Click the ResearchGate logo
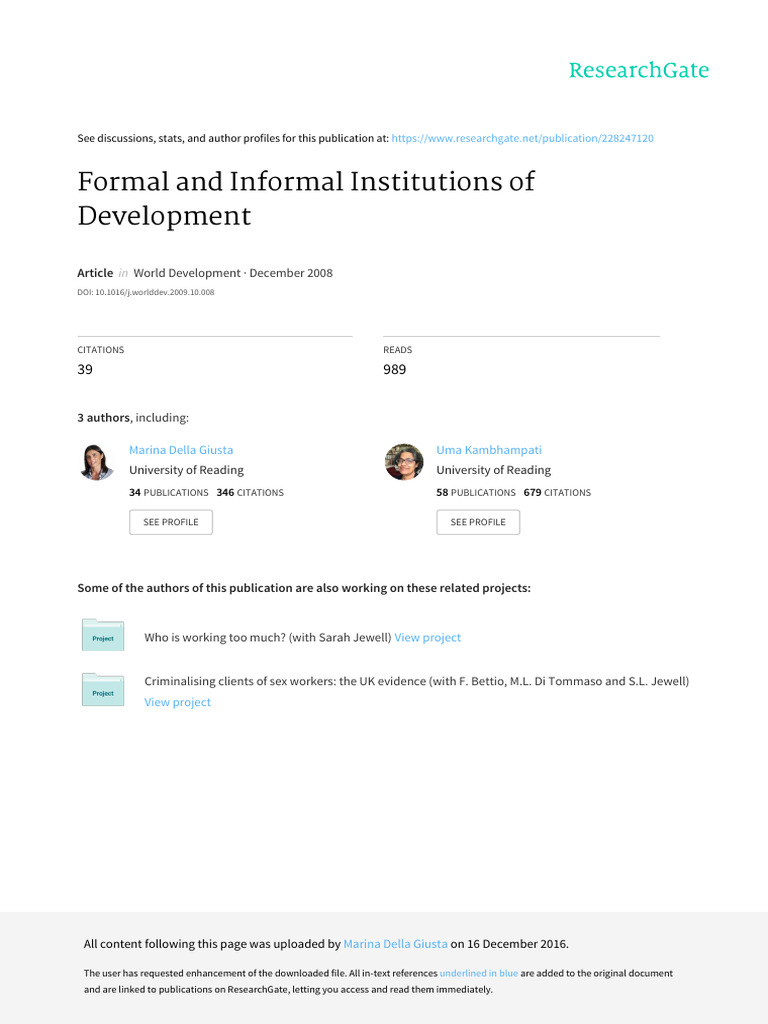Screen dimensions: 768x1024 pos(638,70)
